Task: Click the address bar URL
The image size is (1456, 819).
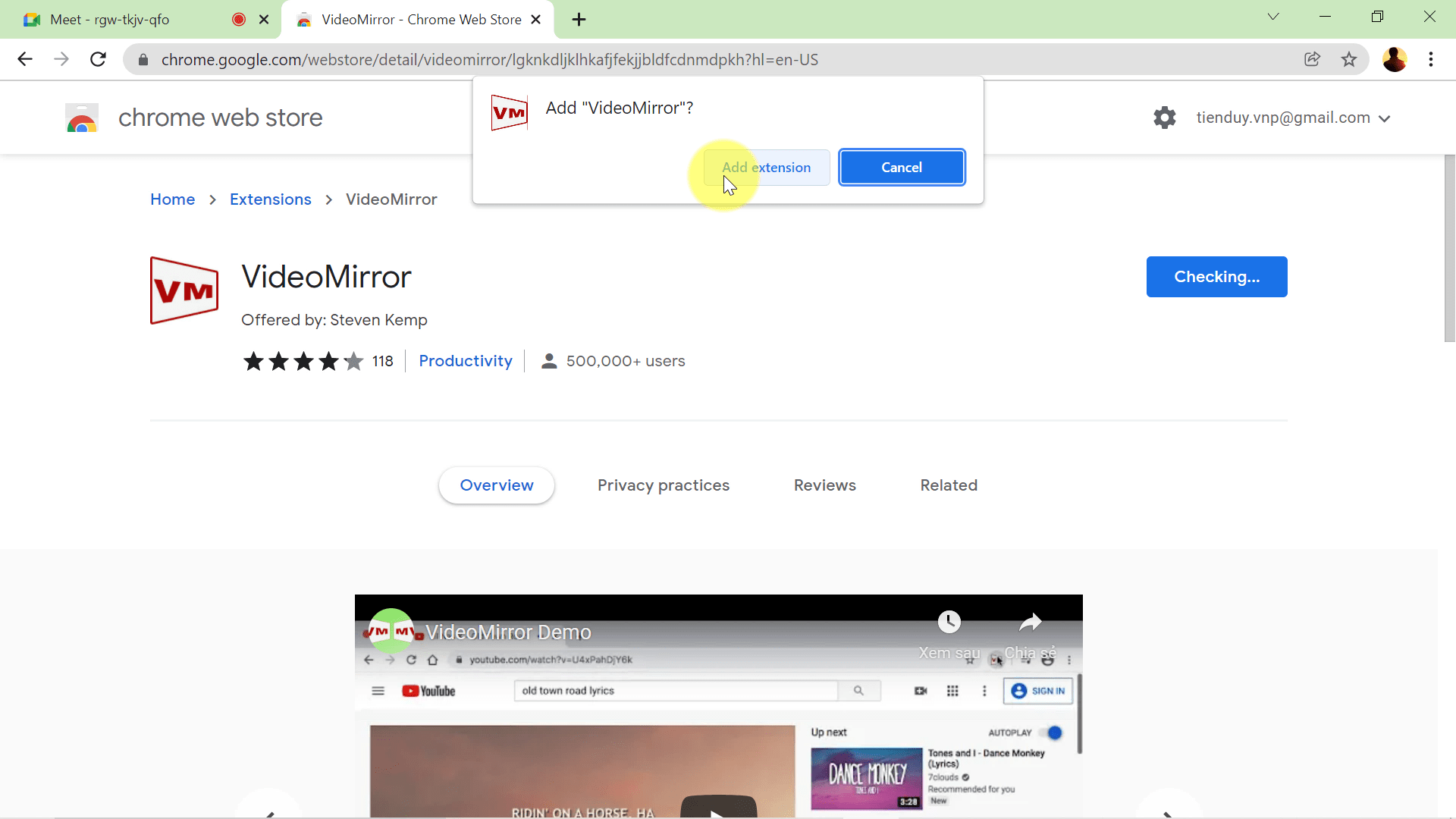Action: coord(489,60)
